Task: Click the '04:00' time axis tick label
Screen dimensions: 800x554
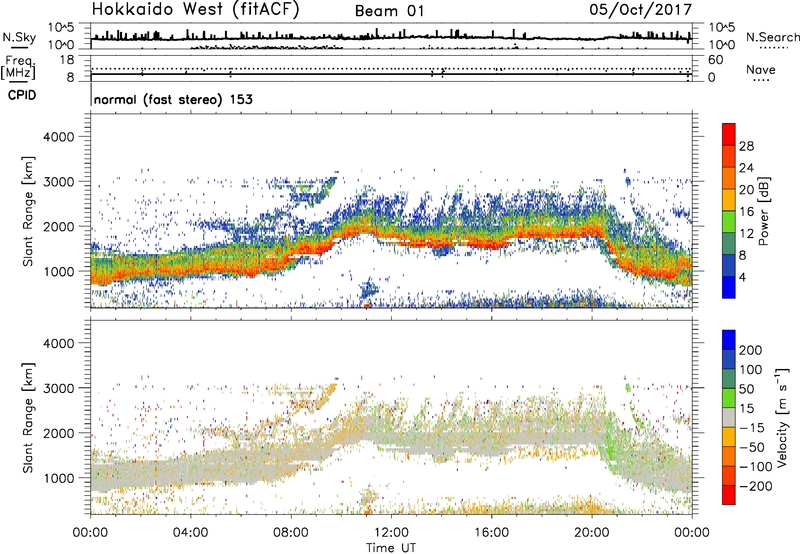Action: click(x=191, y=533)
